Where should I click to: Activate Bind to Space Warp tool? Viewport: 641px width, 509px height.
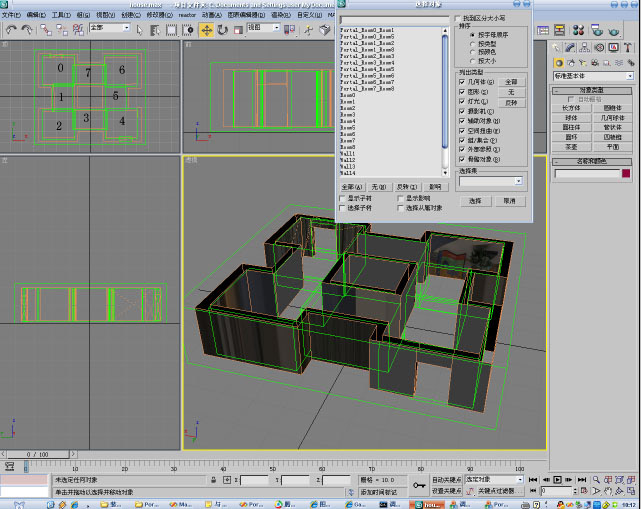pos(78,30)
